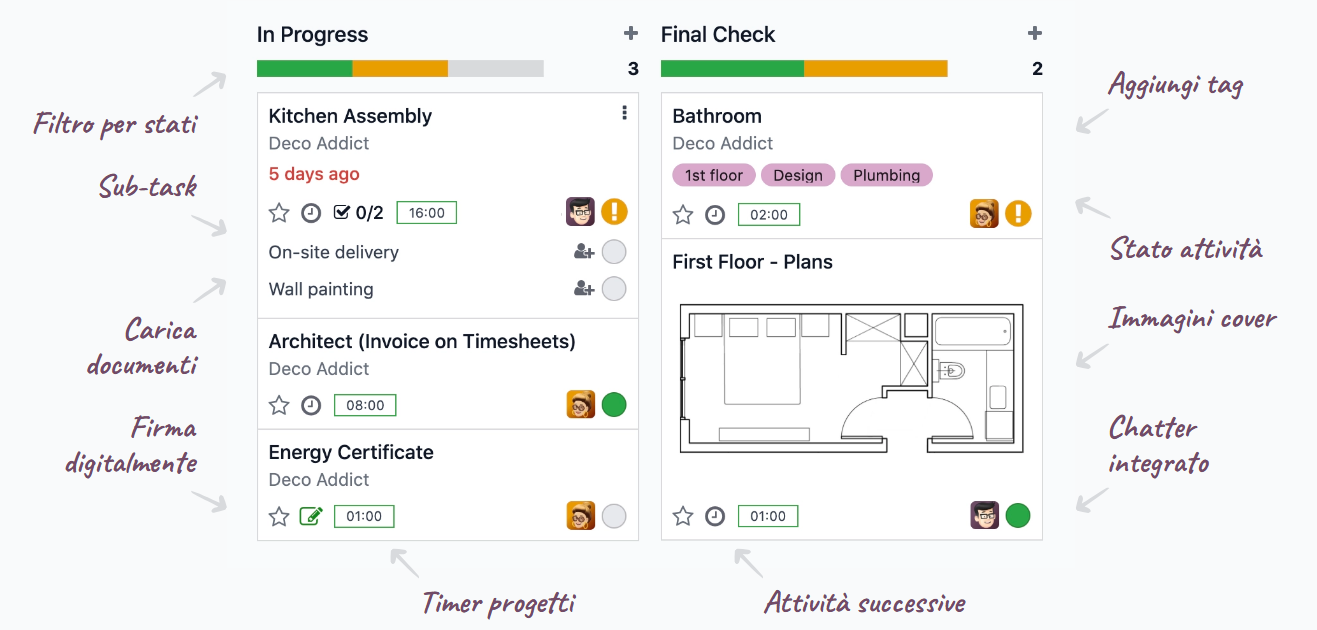Assign user to On-site delivery sub-task

click(584, 252)
